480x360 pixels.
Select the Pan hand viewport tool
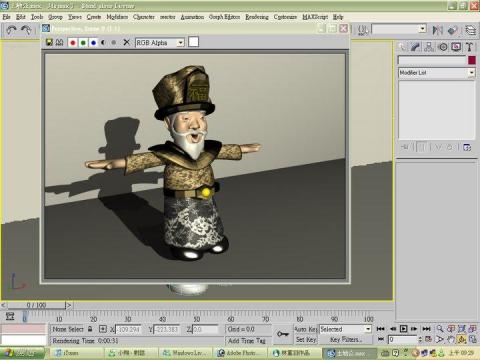tap(451, 339)
